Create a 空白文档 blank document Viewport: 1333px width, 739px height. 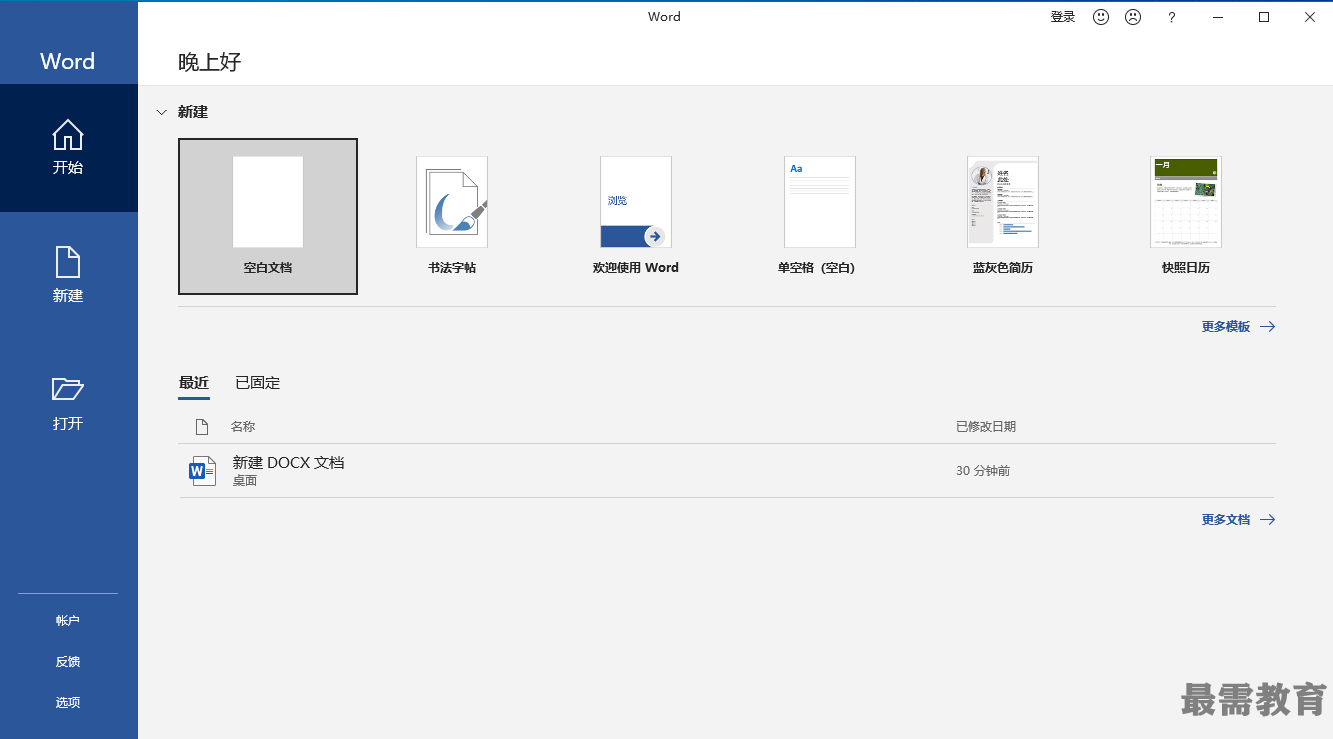[x=268, y=216]
